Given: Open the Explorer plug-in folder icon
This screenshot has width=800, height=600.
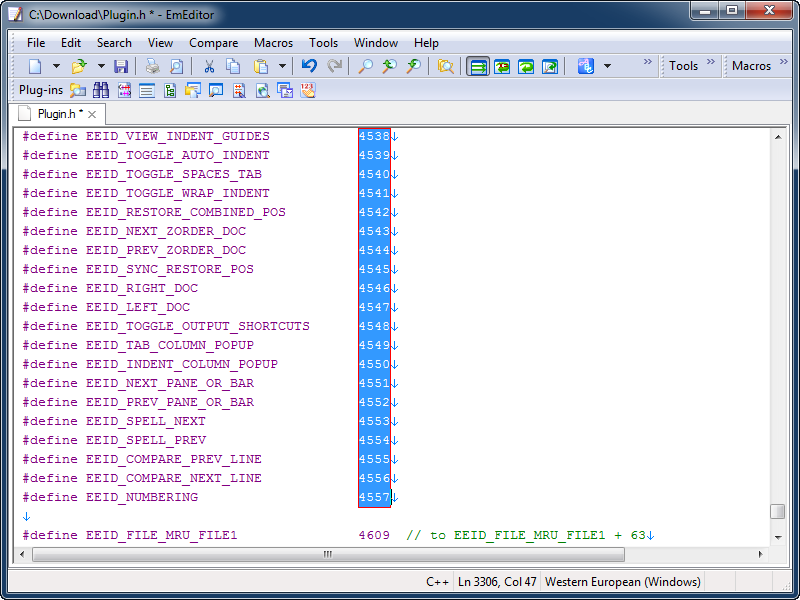Looking at the screenshot, I should 78,91.
